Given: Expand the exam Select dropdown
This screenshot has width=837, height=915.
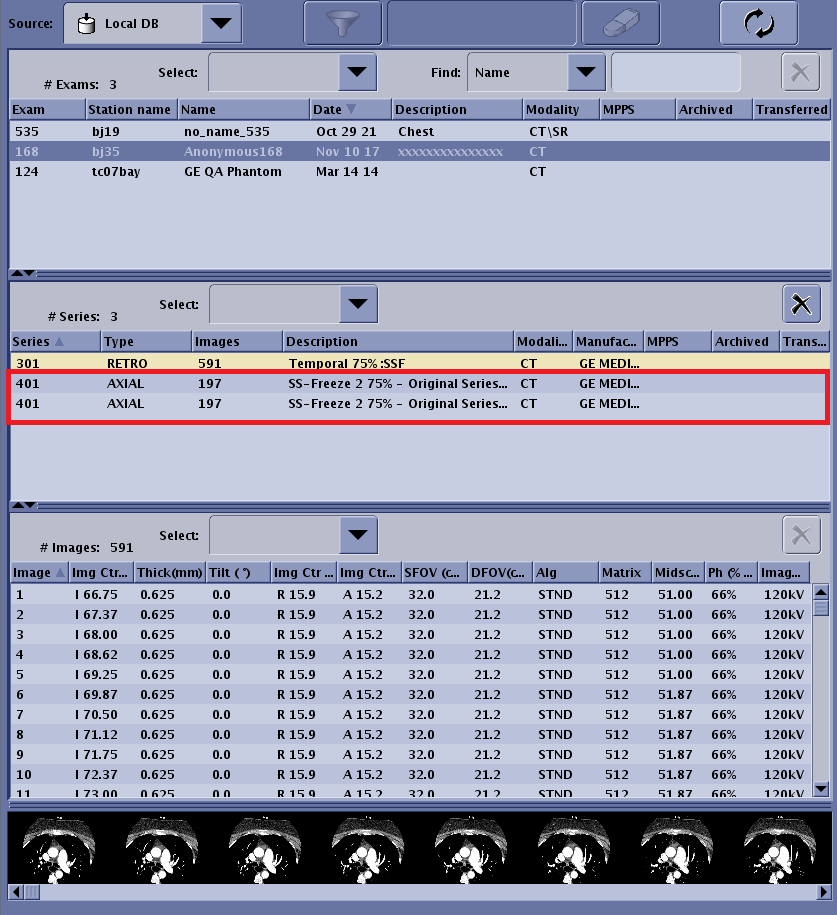Looking at the screenshot, I should tap(356, 72).
